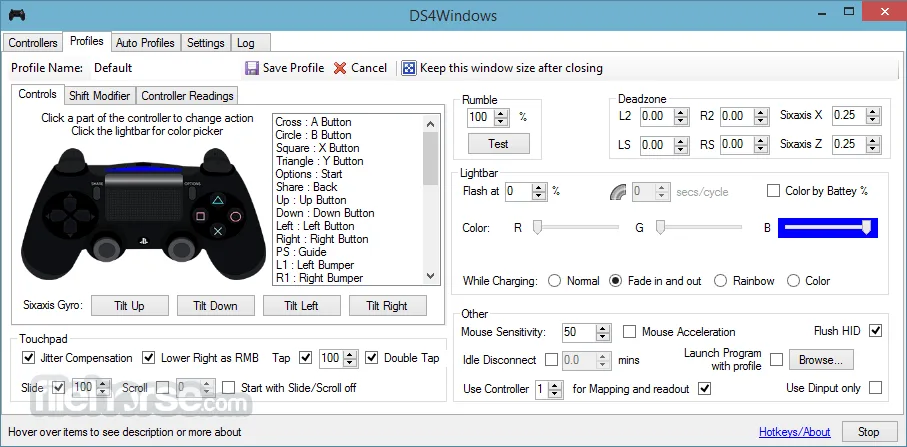
Task: Click the Tilt Up button
Action: pos(130,306)
